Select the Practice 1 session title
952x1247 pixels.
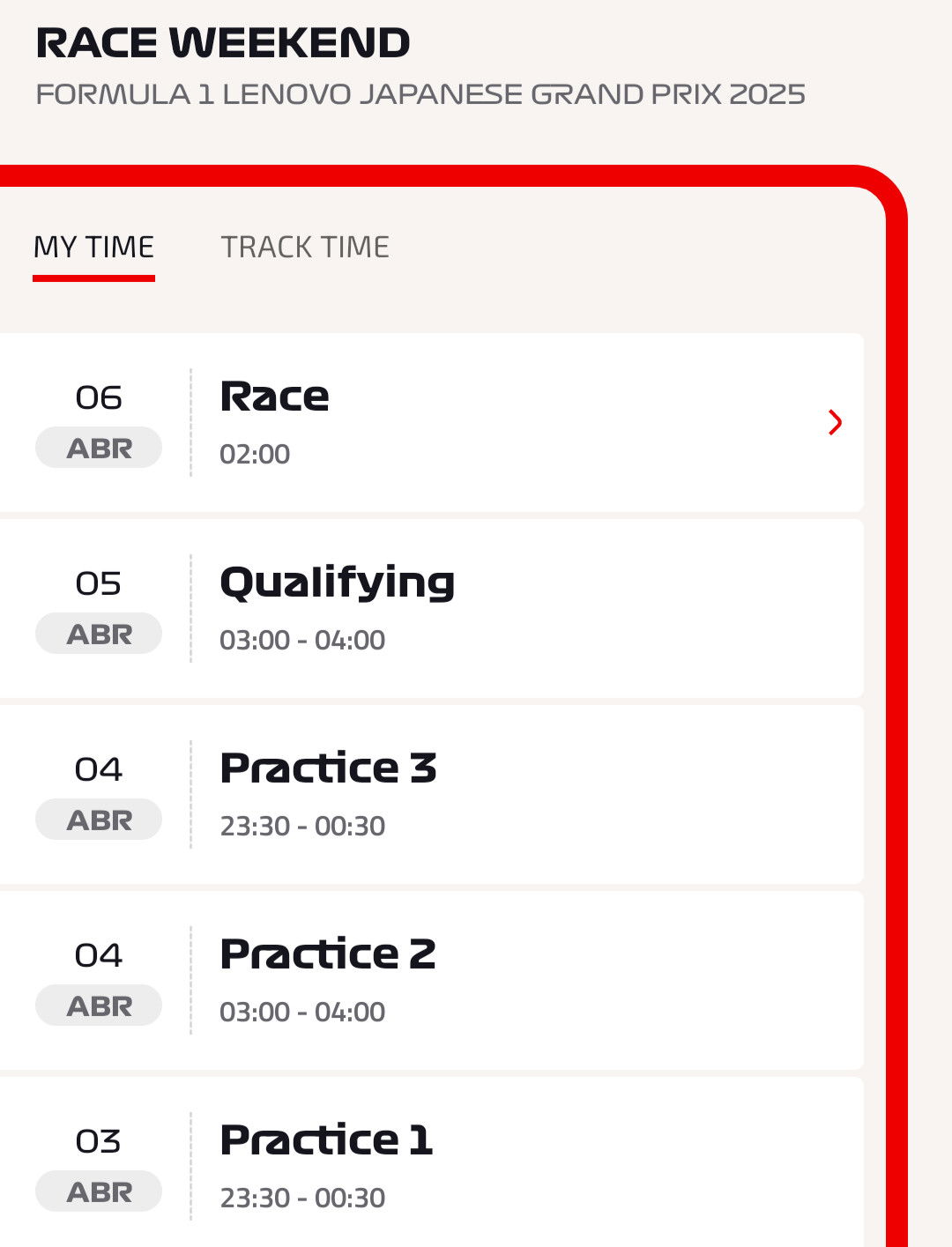[326, 1139]
